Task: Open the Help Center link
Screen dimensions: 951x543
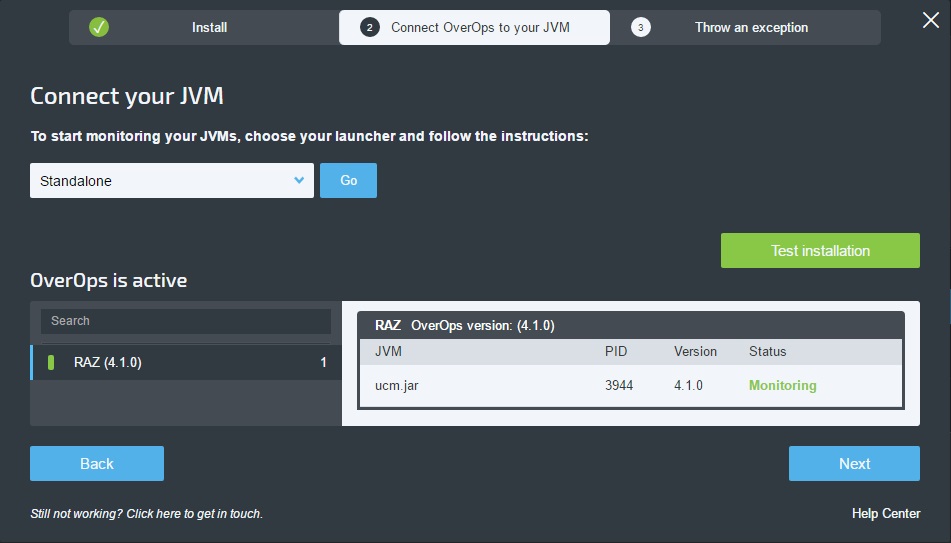Action: [x=885, y=513]
